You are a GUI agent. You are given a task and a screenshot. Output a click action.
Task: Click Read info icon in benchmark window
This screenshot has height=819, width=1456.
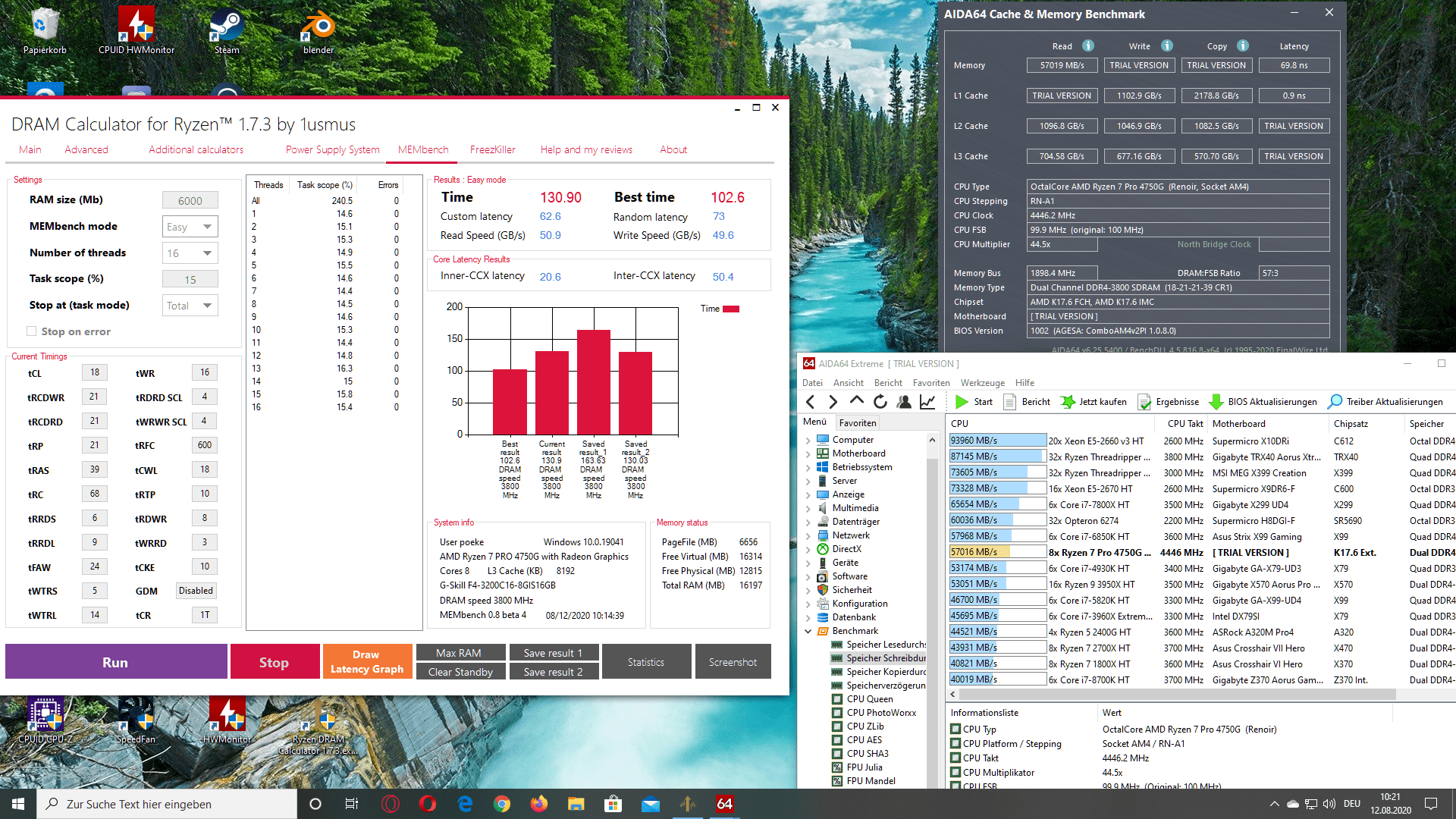click(1087, 45)
